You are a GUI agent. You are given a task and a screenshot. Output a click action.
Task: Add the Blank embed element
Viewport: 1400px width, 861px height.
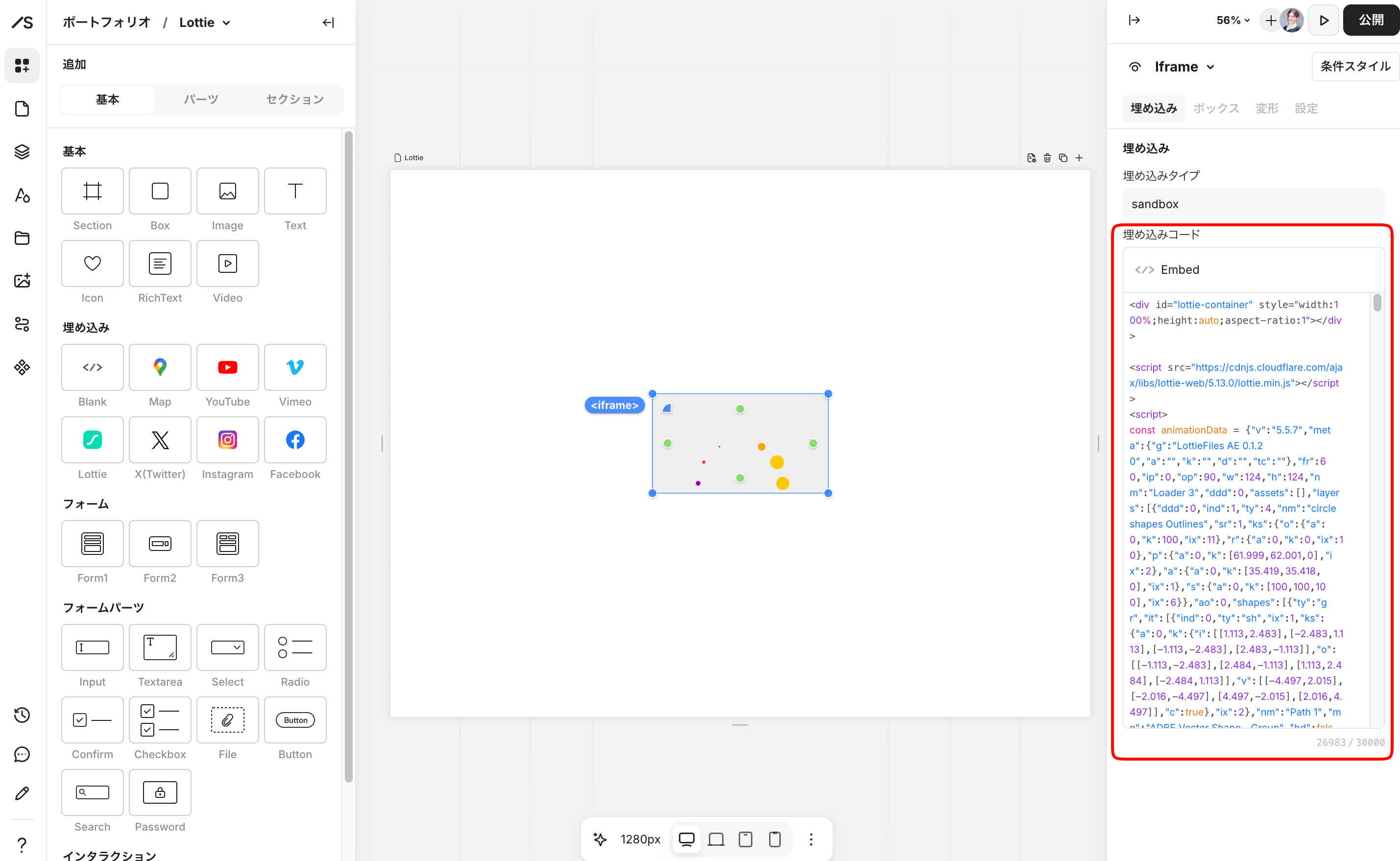[92, 367]
